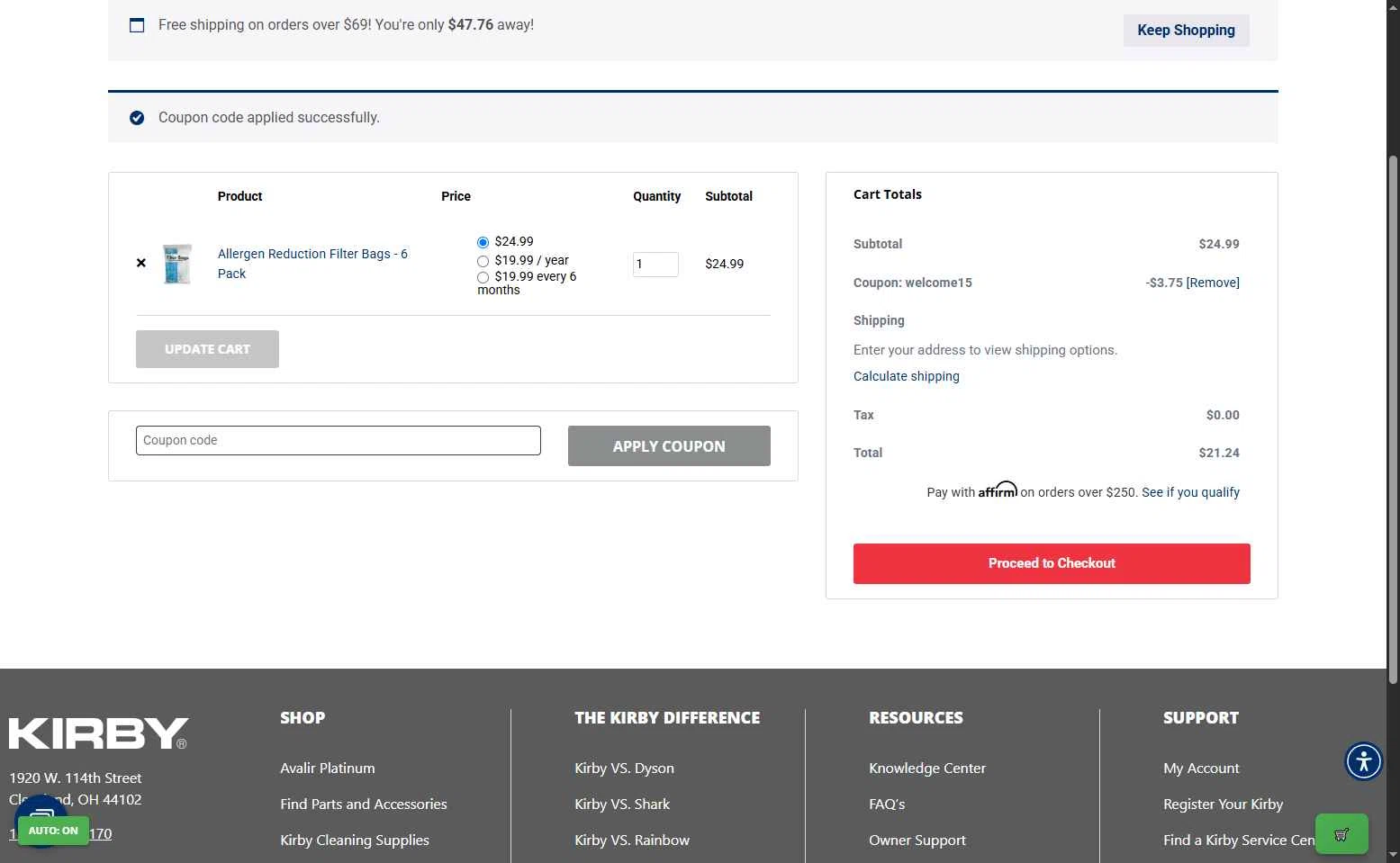1400x863 pixels.
Task: Select the $24.99 one-time price option
Action: 483,242
